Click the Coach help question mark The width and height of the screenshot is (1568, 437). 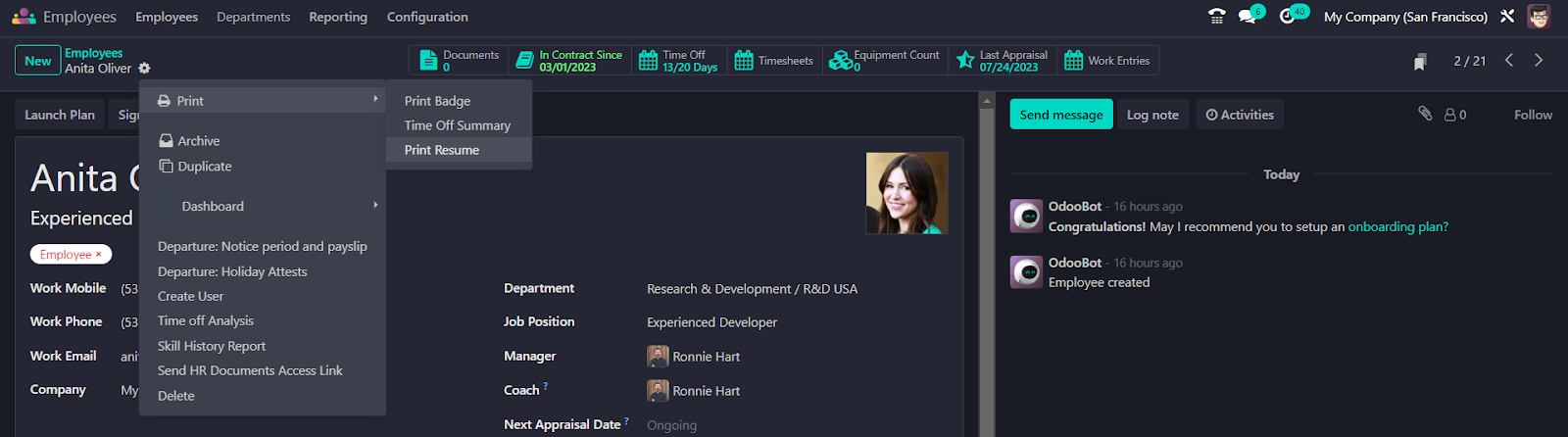click(x=546, y=387)
